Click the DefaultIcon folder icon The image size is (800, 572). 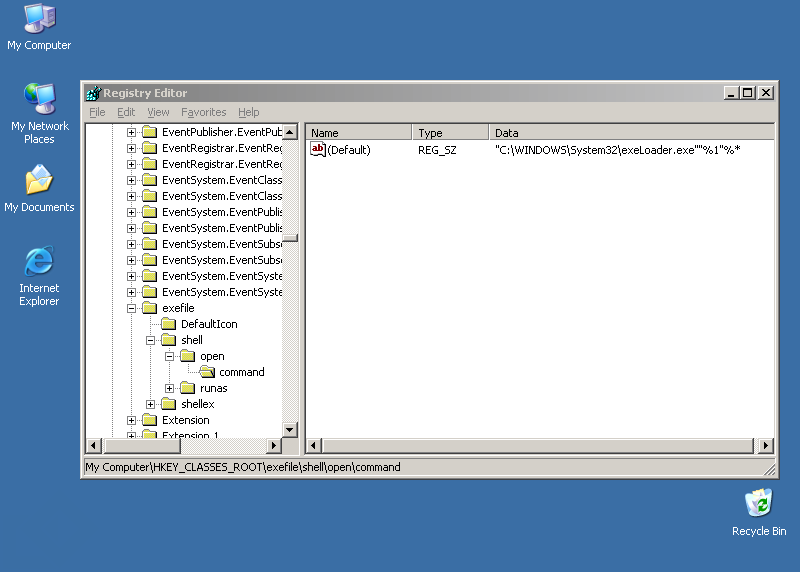pos(168,324)
